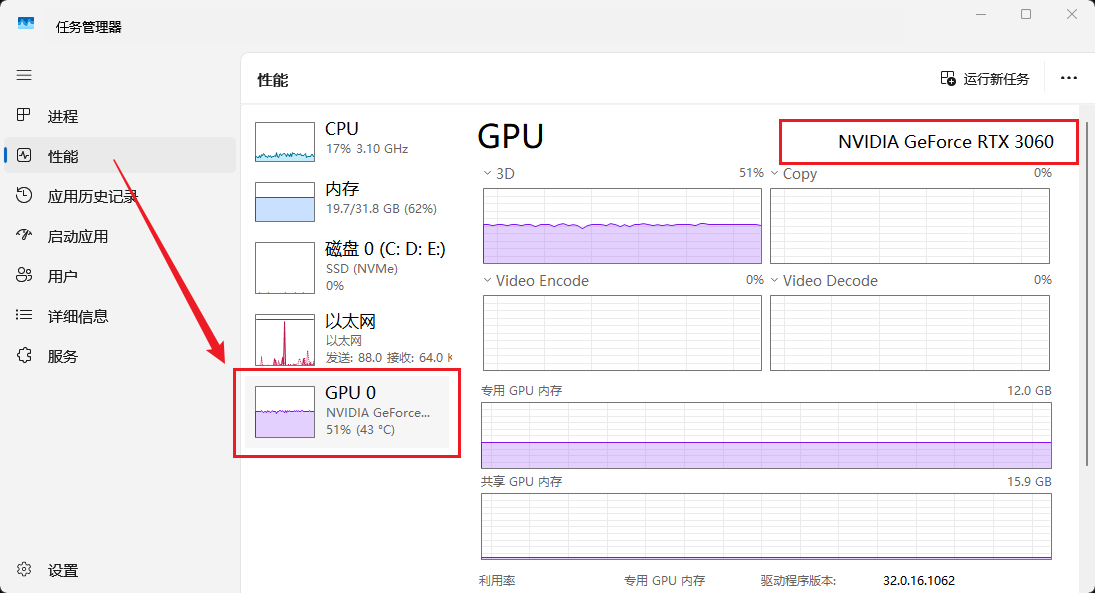Click the '51% (43 °C)' GPU text
Viewport: 1095px width, 593px height.
point(360,430)
